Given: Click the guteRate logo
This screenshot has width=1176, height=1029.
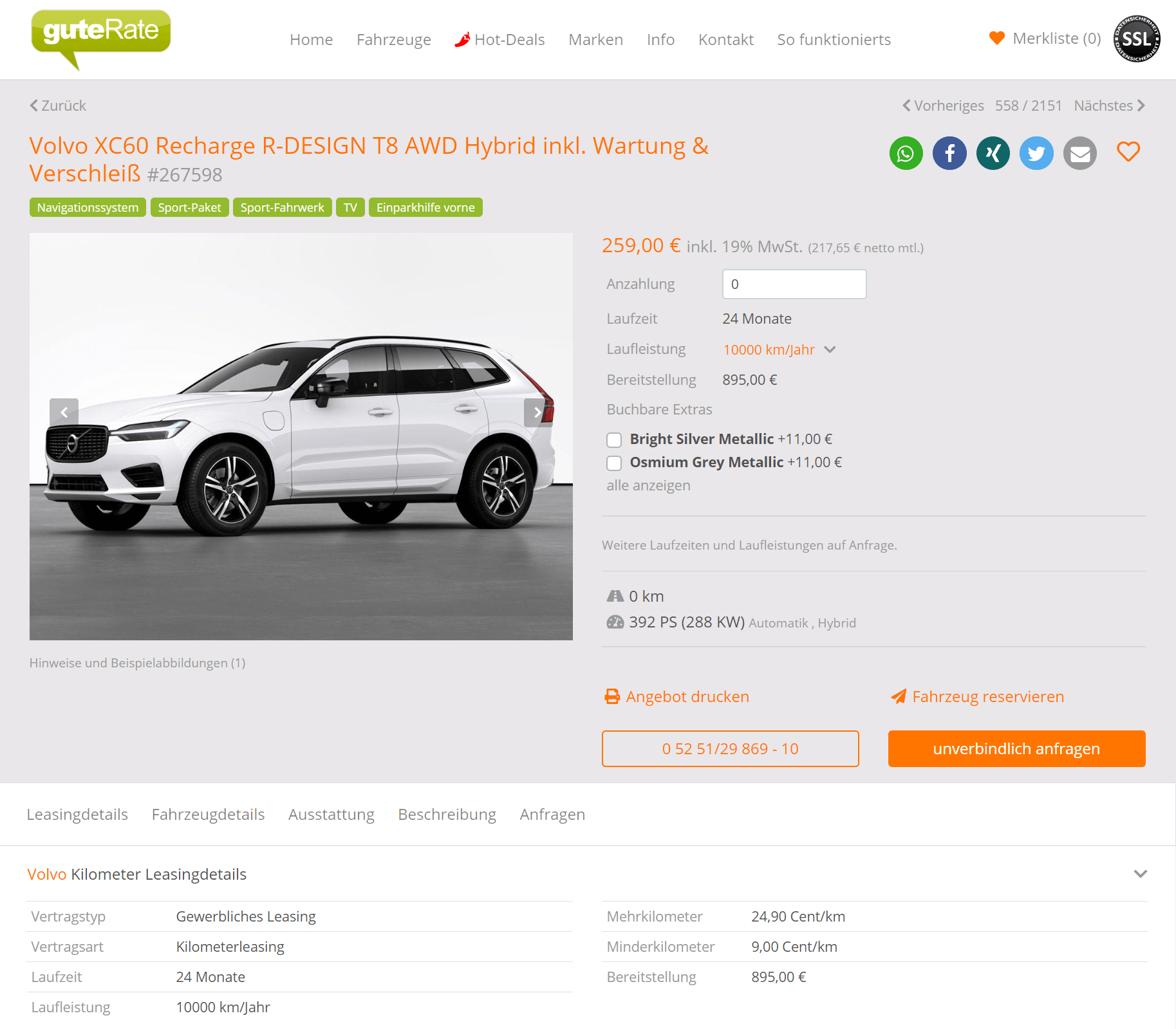Looking at the screenshot, I should click(x=101, y=39).
